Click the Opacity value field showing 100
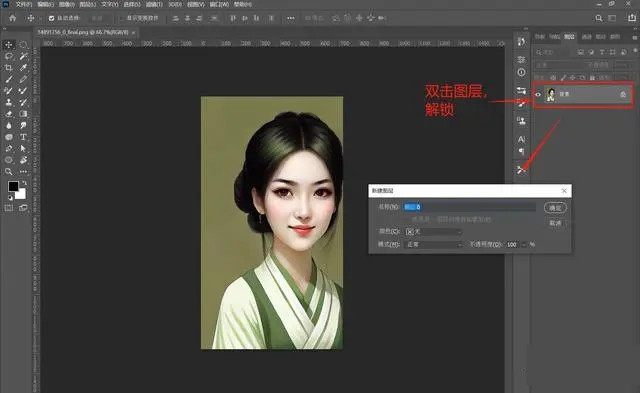The width and height of the screenshot is (640, 393). click(x=513, y=244)
